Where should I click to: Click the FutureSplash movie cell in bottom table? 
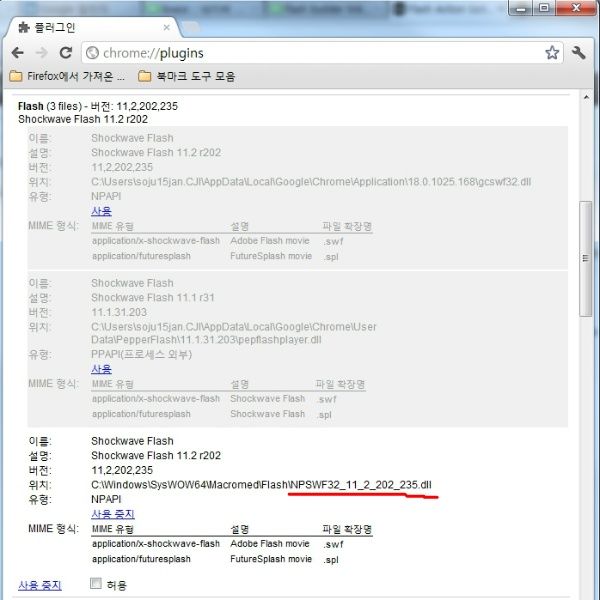coord(271,559)
